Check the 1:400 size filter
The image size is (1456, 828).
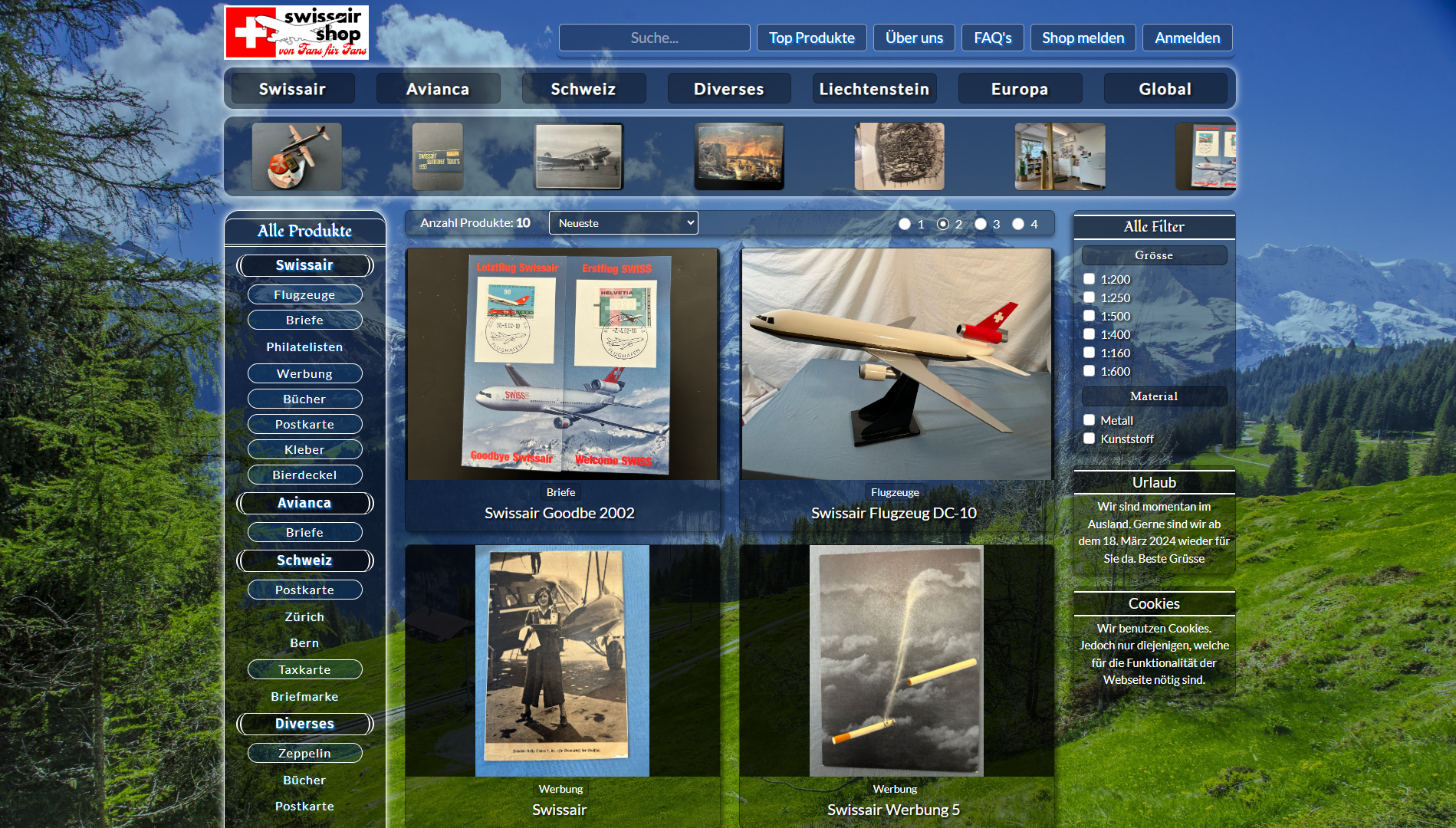pos(1089,334)
